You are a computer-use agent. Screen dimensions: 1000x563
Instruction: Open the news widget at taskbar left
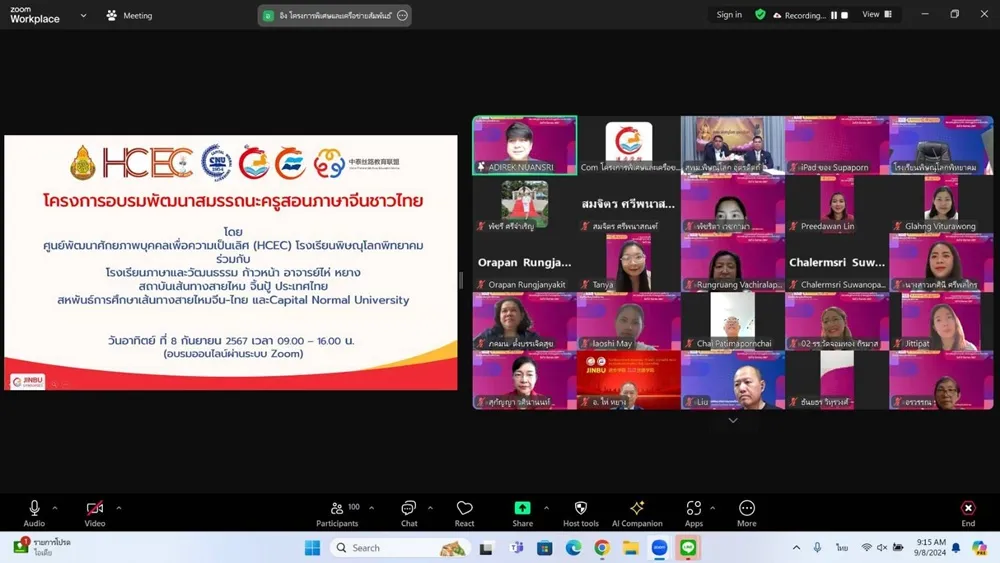(x=42, y=547)
